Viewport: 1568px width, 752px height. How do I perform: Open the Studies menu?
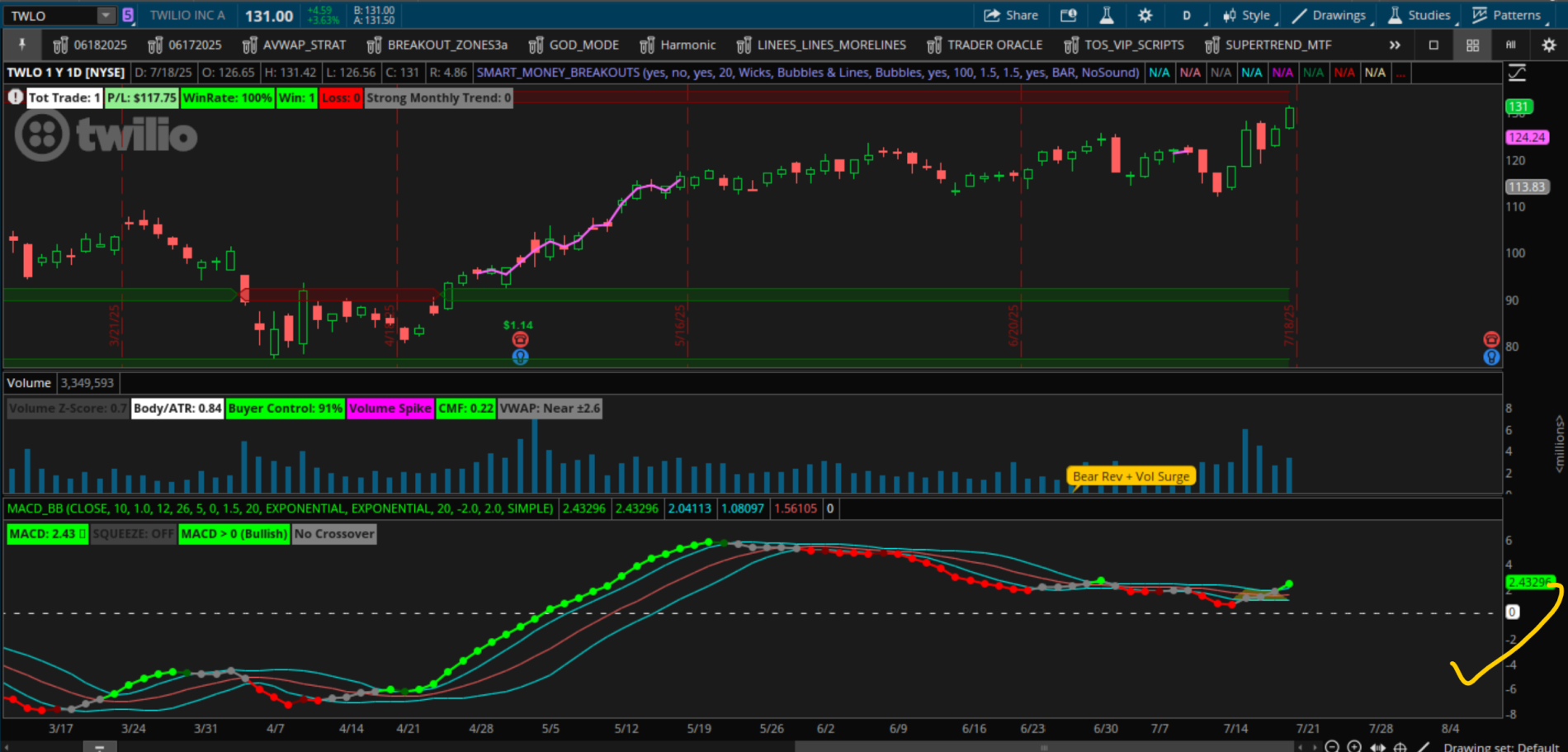[1419, 15]
